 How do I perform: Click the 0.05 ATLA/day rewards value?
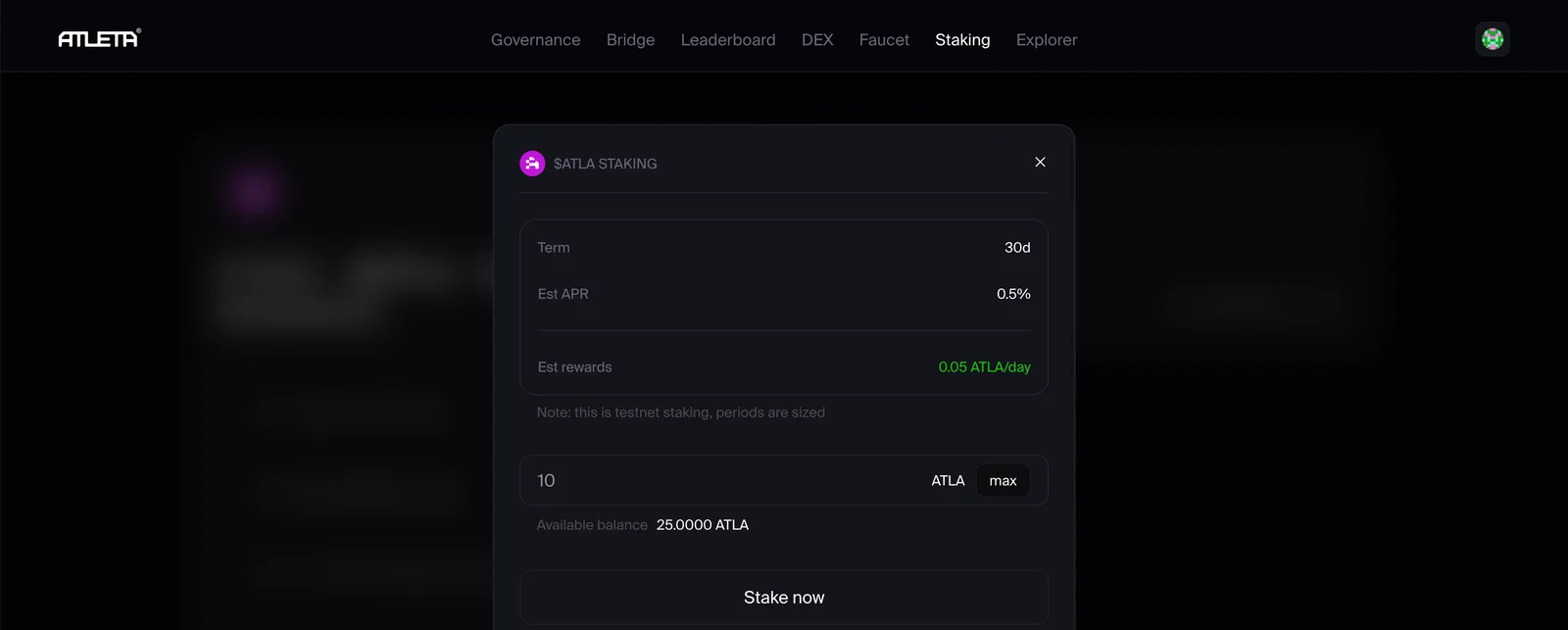pos(984,367)
